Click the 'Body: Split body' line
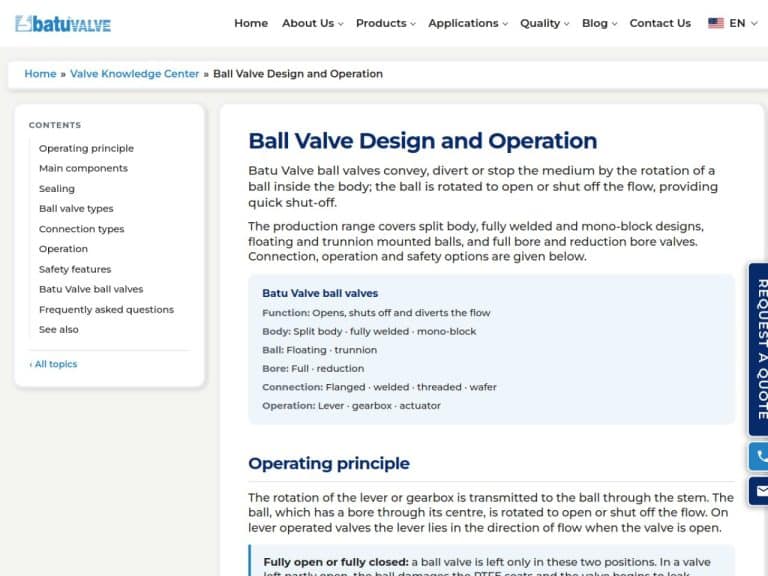This screenshot has width=768, height=576. [x=369, y=331]
